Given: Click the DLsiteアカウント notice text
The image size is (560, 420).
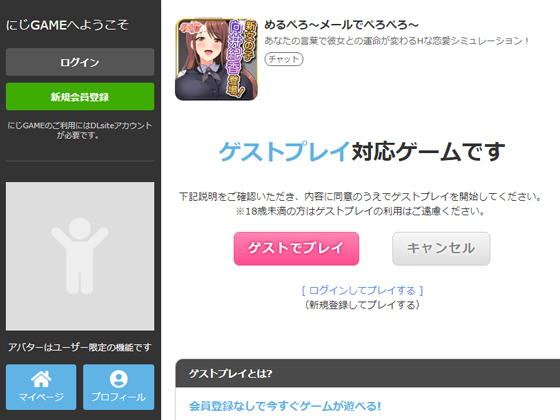Looking at the screenshot, I should tap(80, 130).
